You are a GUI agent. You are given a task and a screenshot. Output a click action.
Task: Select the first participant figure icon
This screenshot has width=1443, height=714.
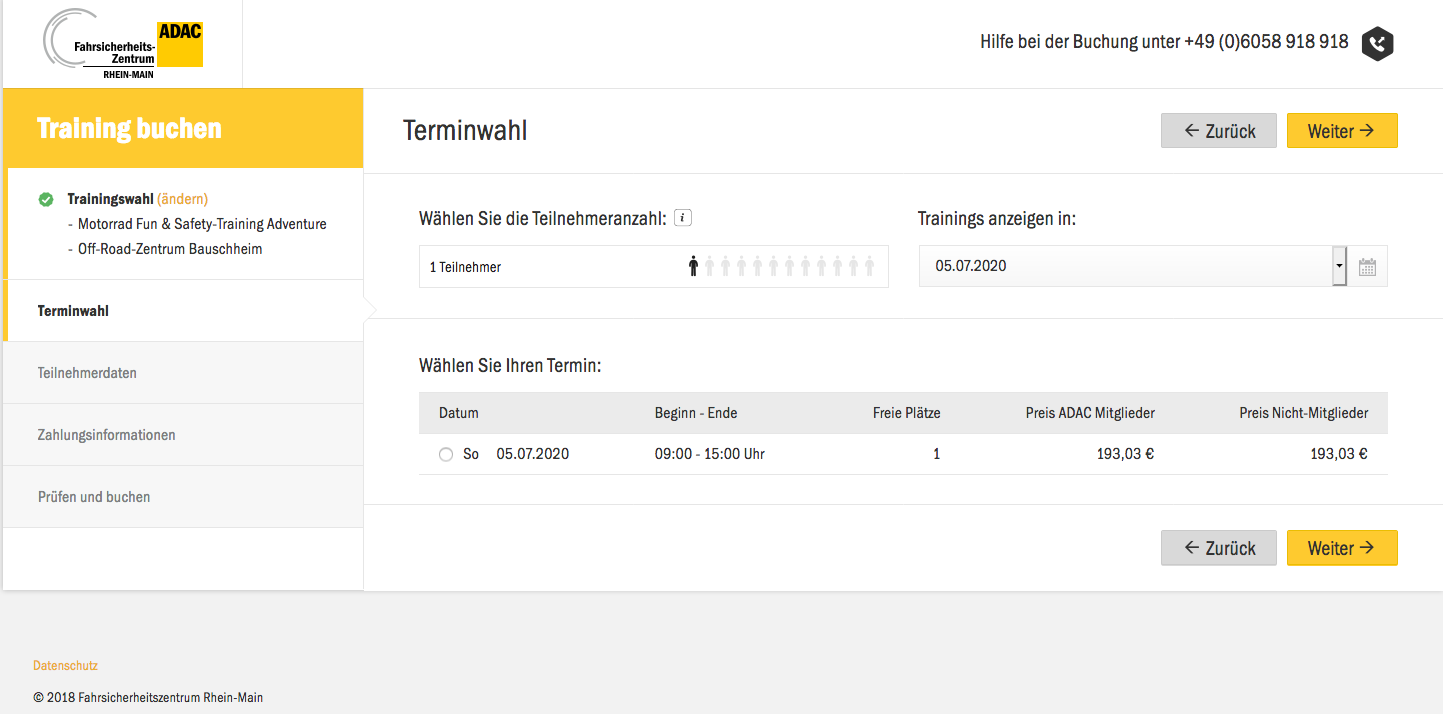[693, 266]
